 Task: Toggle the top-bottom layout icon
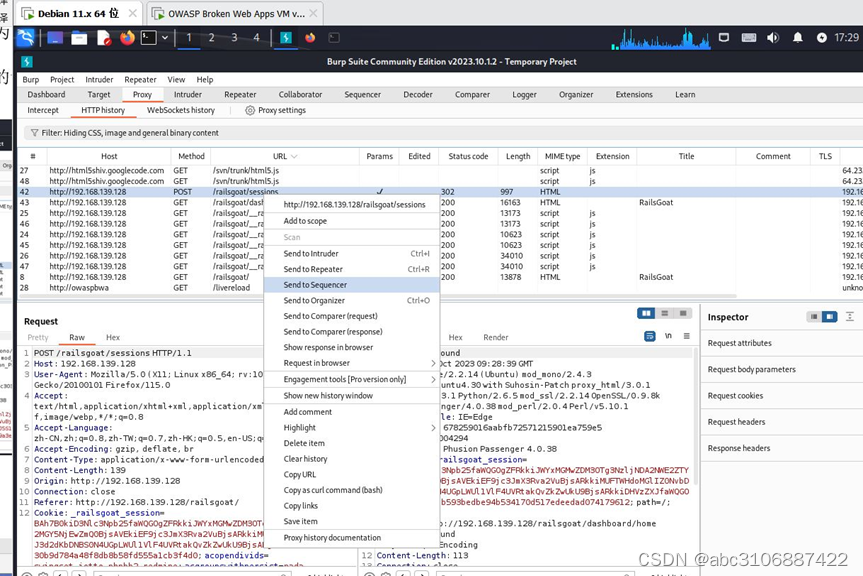[x=665, y=314]
